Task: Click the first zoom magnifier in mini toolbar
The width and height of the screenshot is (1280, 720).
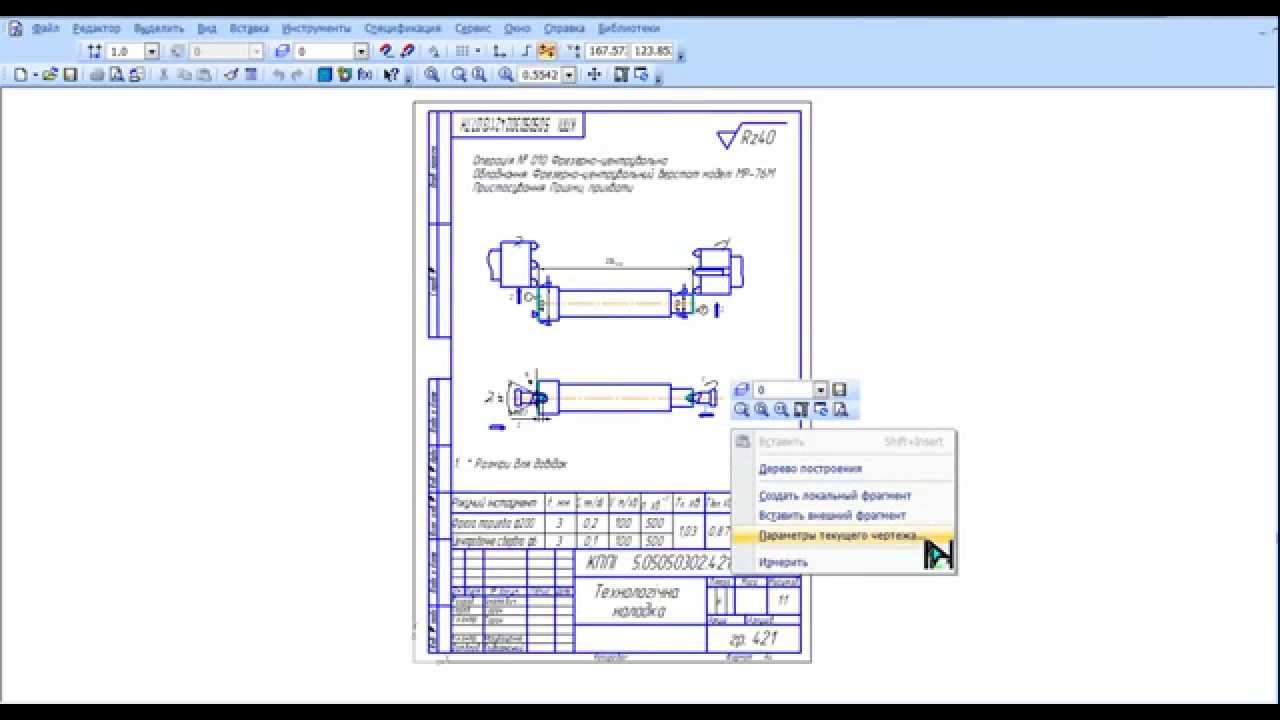Action: pos(741,409)
